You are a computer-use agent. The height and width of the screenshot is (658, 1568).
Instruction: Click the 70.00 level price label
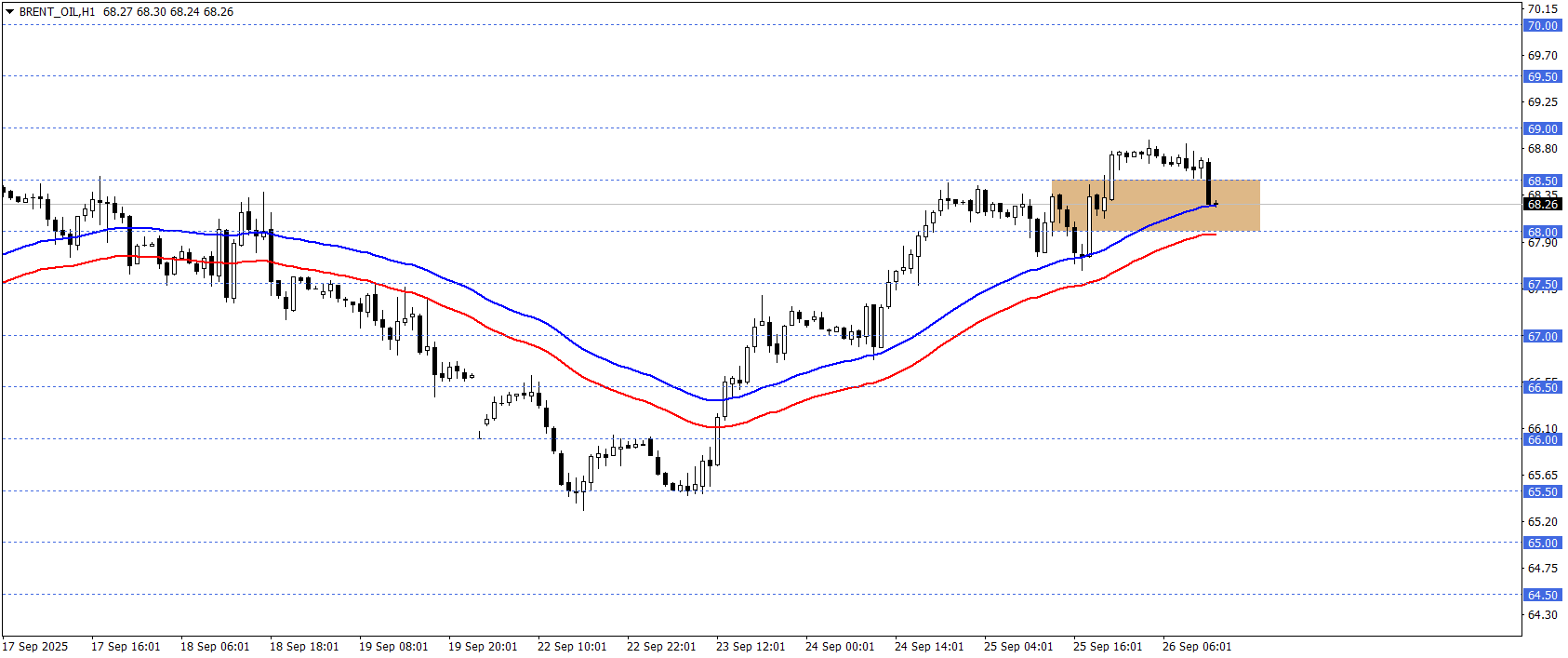pyautogui.click(x=1542, y=25)
